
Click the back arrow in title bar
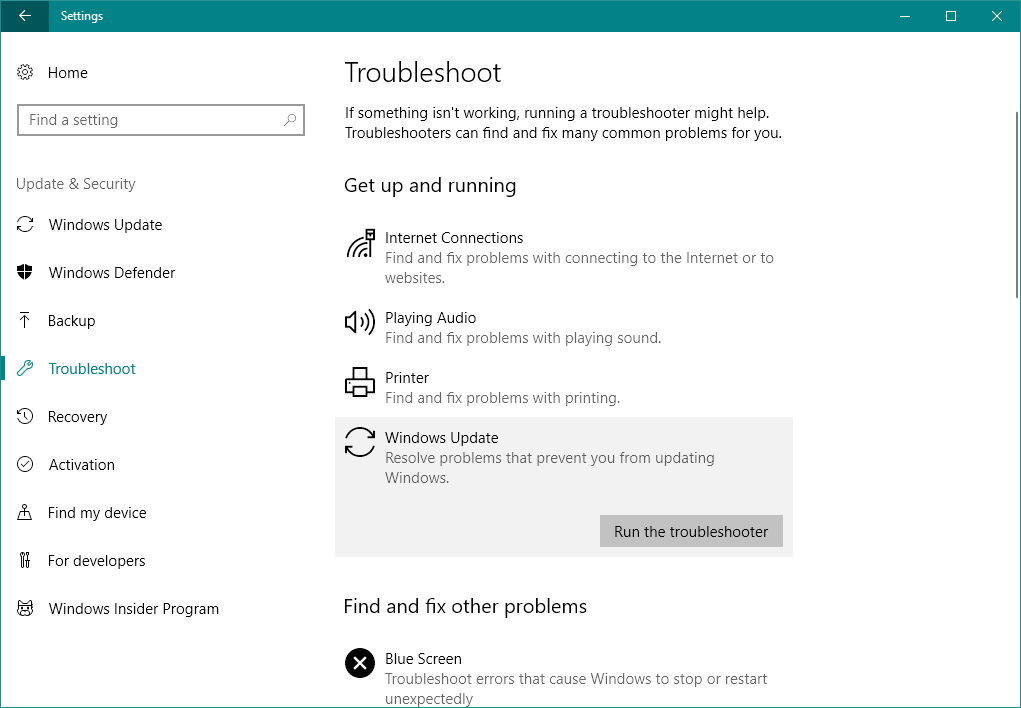[25, 16]
